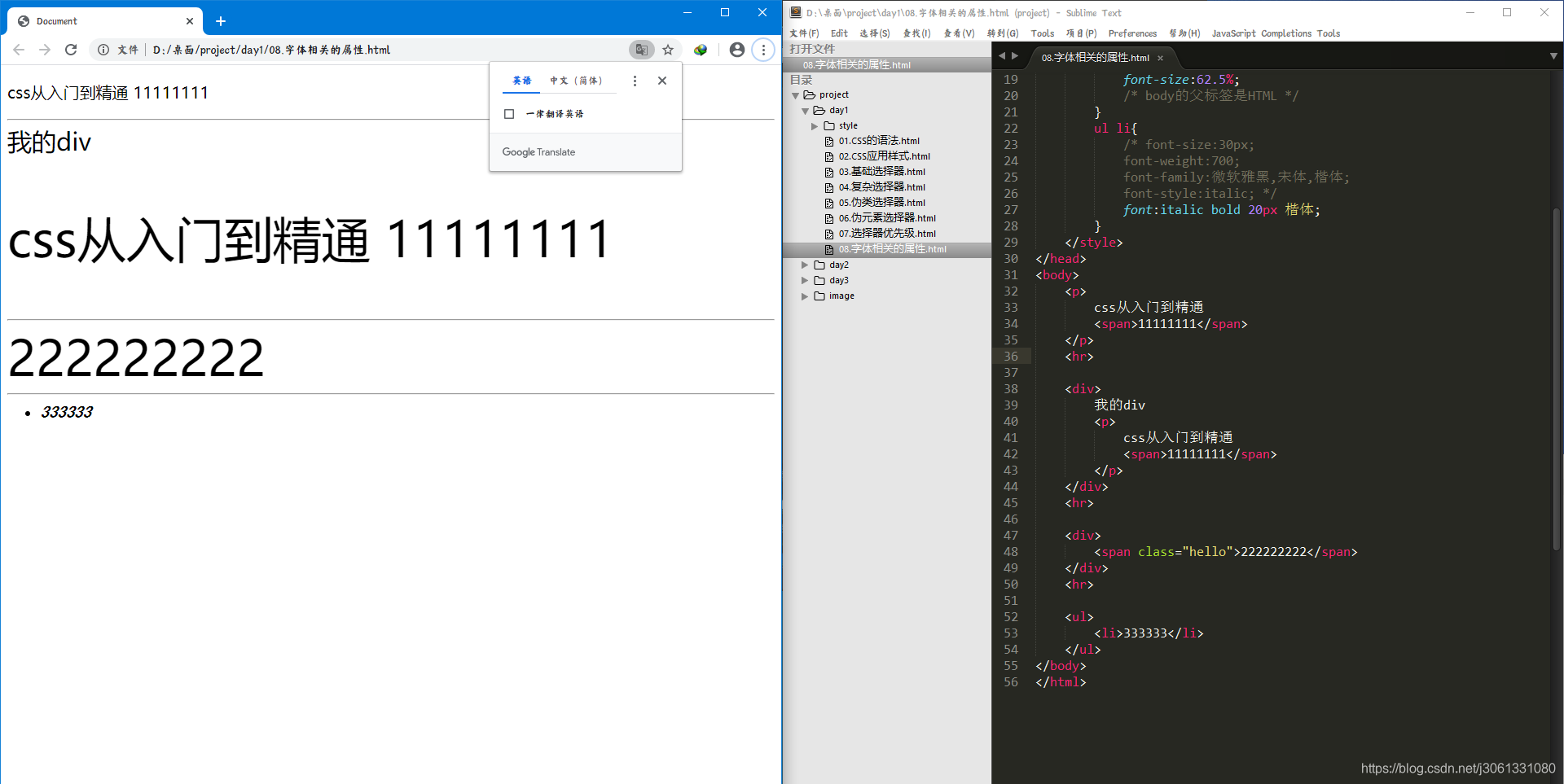Select the 中文（简体） tab in translate popup
This screenshot has height=784, width=1564.
pos(577,81)
